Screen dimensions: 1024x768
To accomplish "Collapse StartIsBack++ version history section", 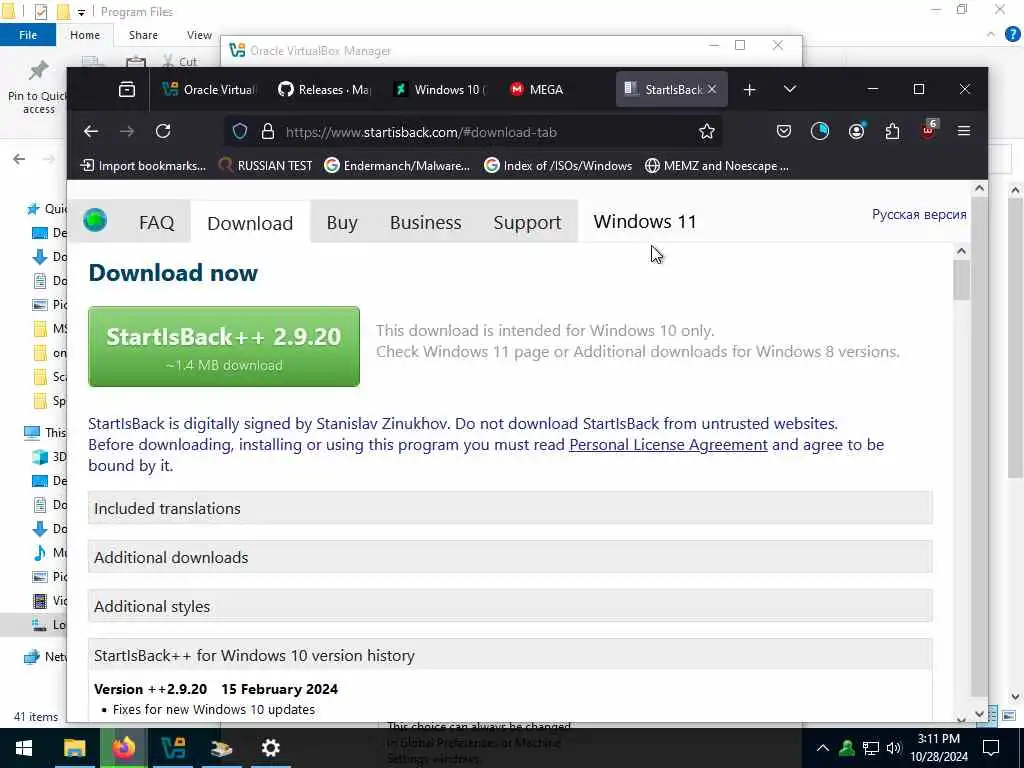I will pos(510,655).
